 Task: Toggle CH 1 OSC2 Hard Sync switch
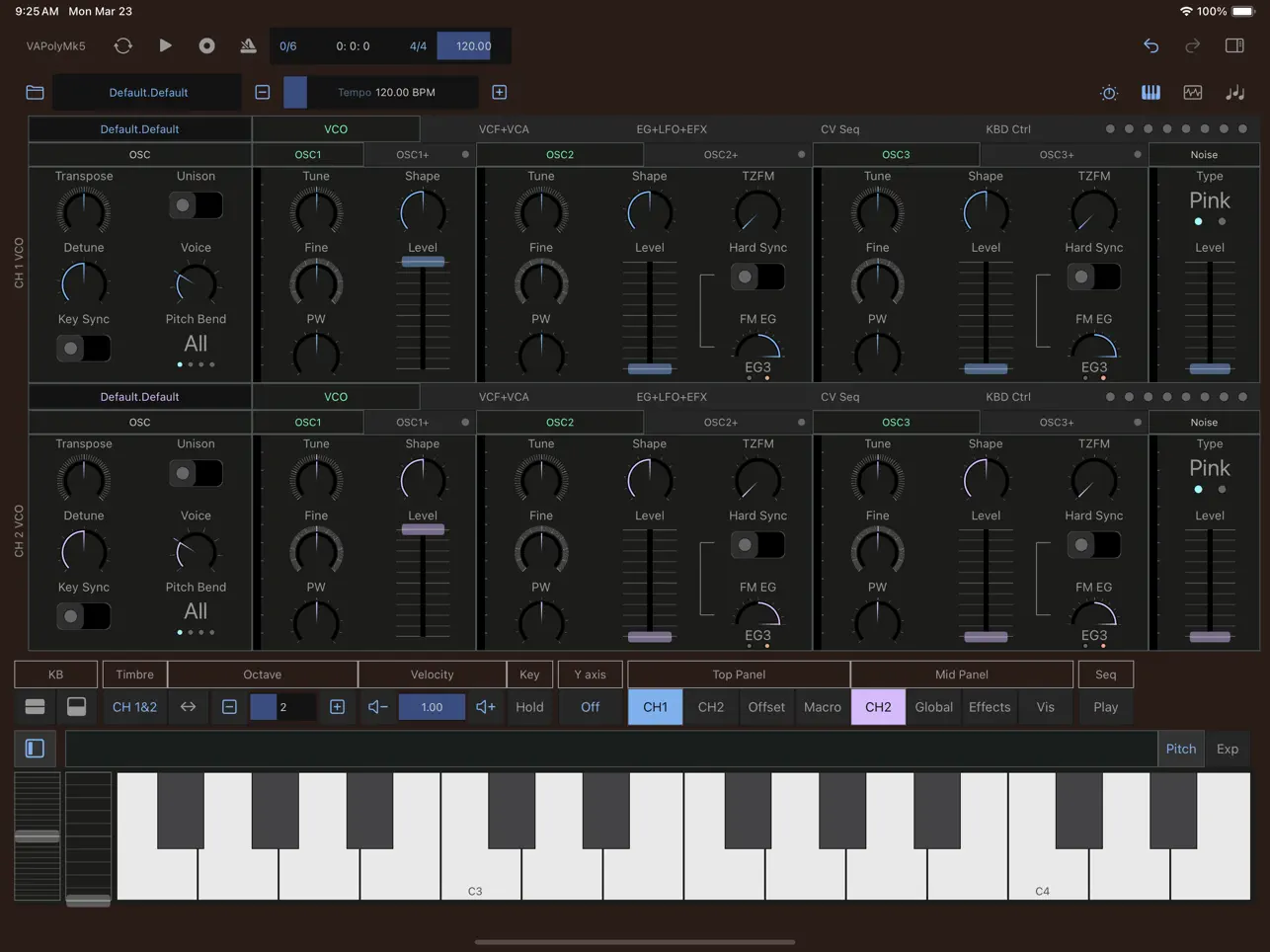757,278
